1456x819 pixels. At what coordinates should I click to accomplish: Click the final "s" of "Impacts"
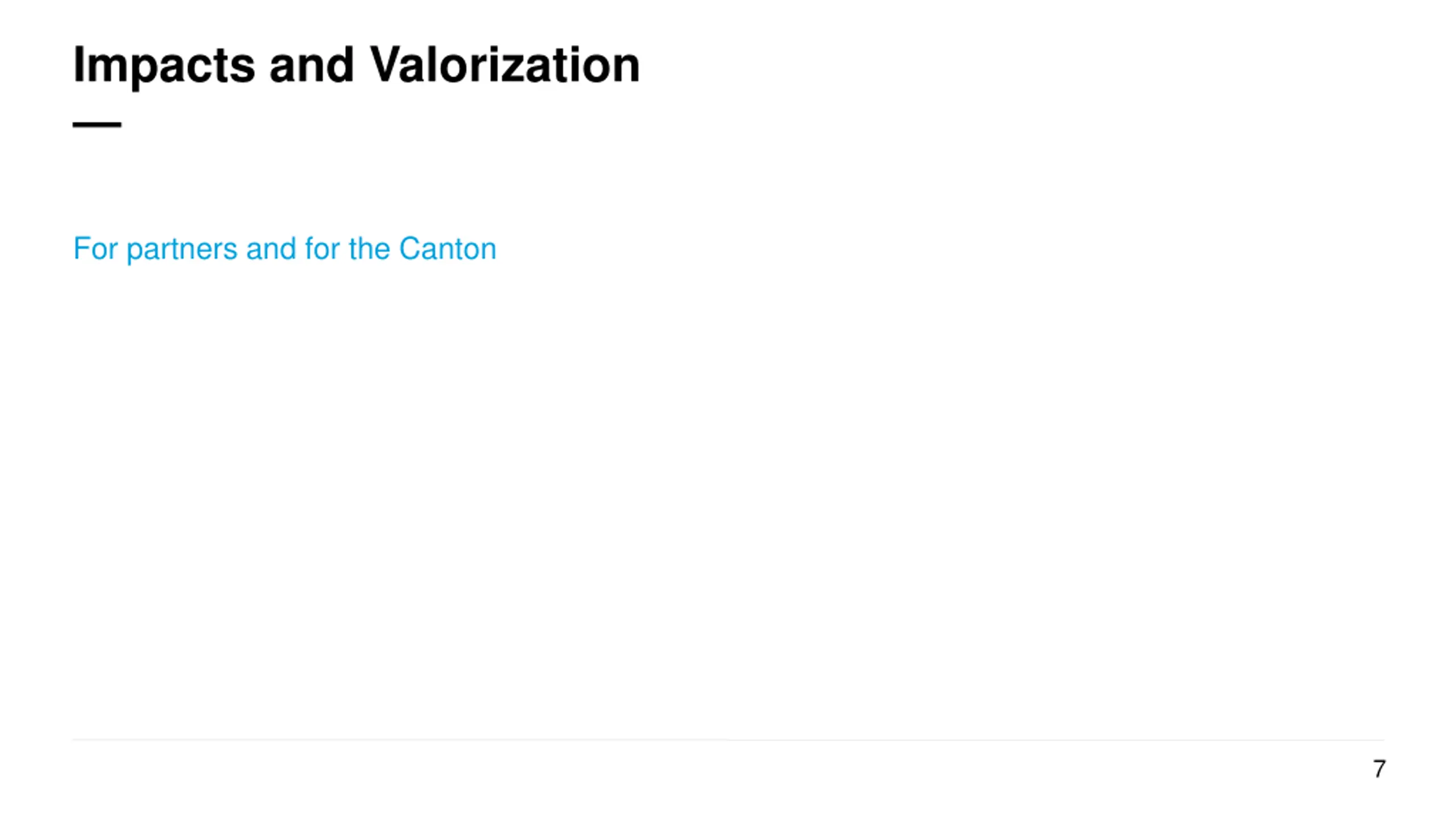point(244,68)
